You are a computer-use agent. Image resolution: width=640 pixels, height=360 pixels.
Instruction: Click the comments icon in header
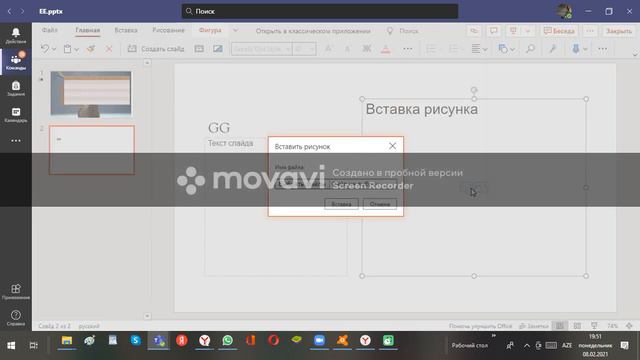493,31
